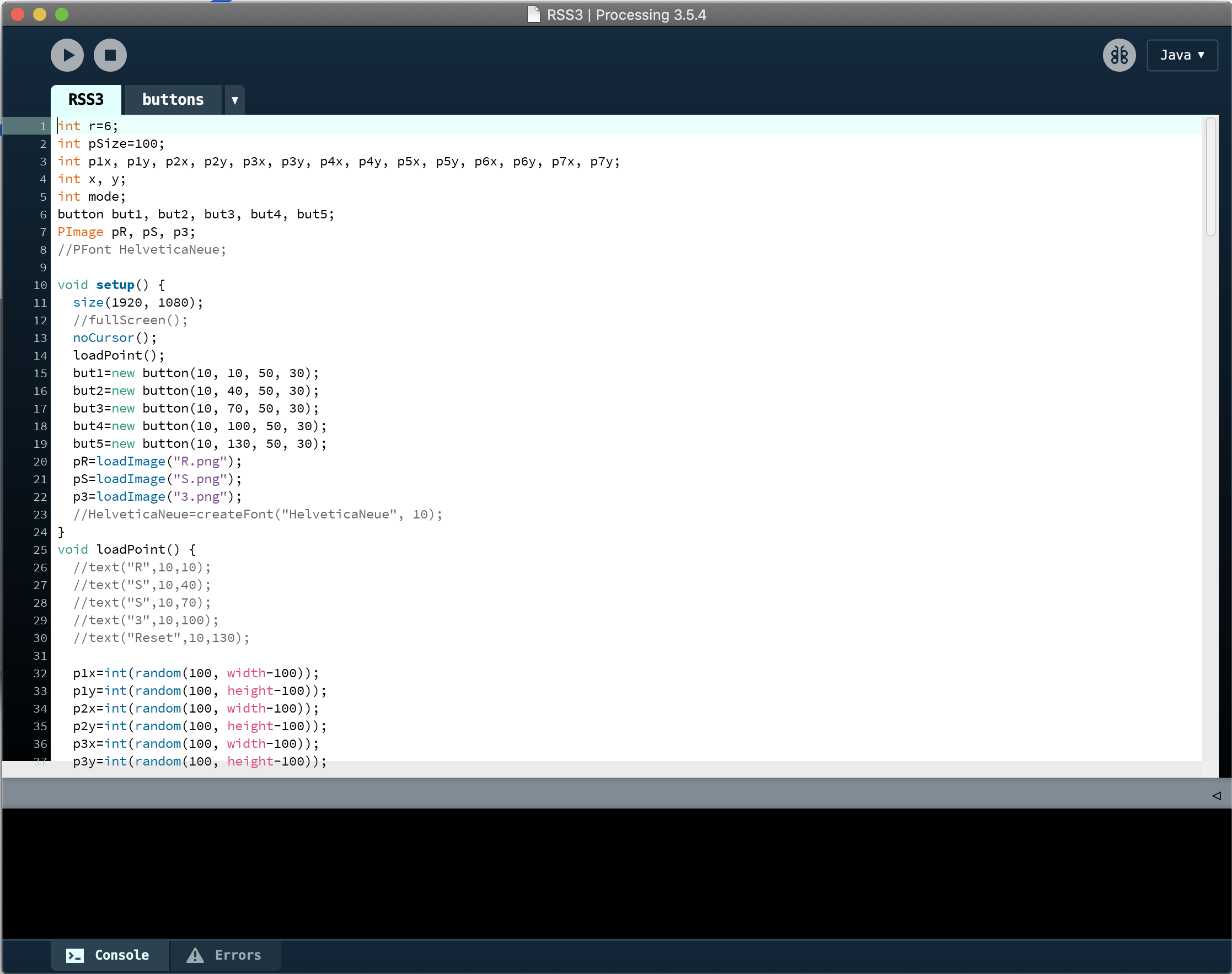The width and height of the screenshot is (1232, 974).
Task: Click 'p3=loadImage("3.png");' line
Action: tap(157, 497)
